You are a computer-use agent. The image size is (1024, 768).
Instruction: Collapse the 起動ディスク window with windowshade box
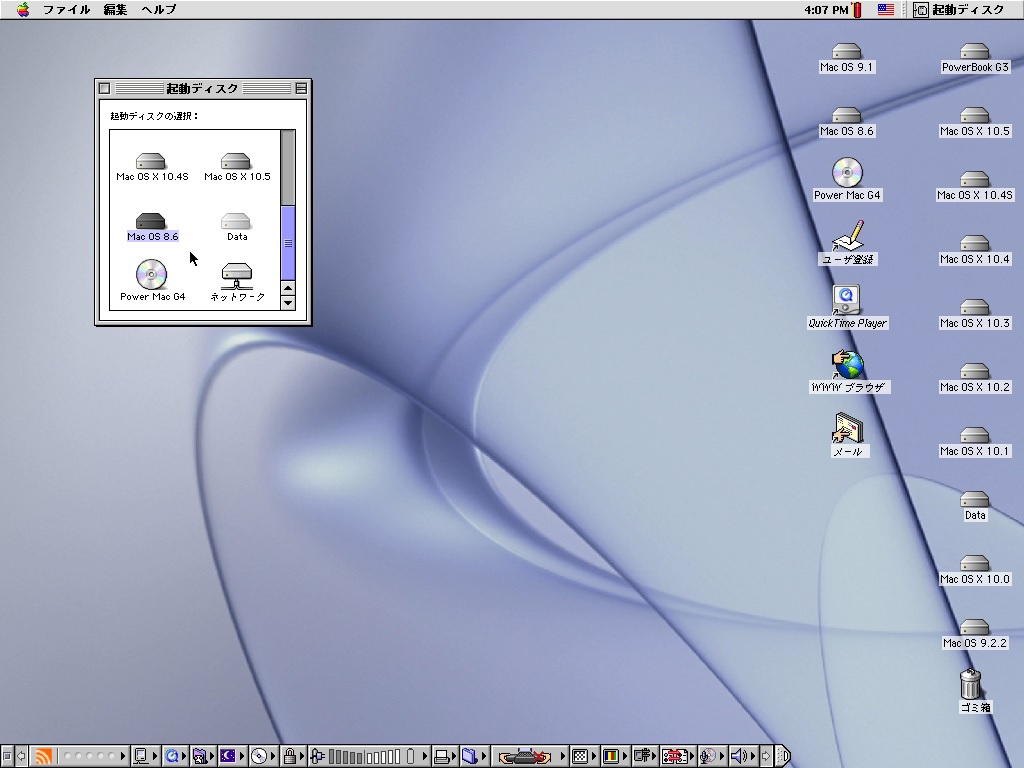point(301,88)
